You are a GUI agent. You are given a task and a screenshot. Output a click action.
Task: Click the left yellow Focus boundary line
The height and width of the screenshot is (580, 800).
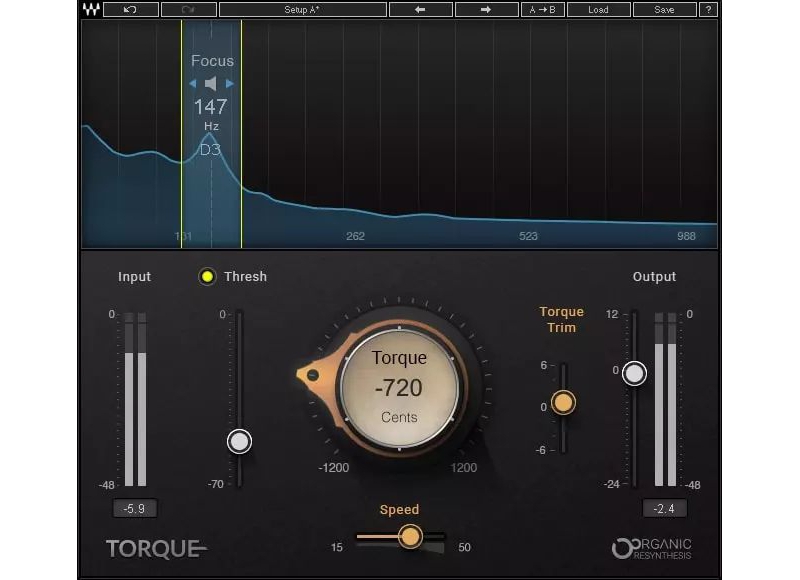coord(182,134)
